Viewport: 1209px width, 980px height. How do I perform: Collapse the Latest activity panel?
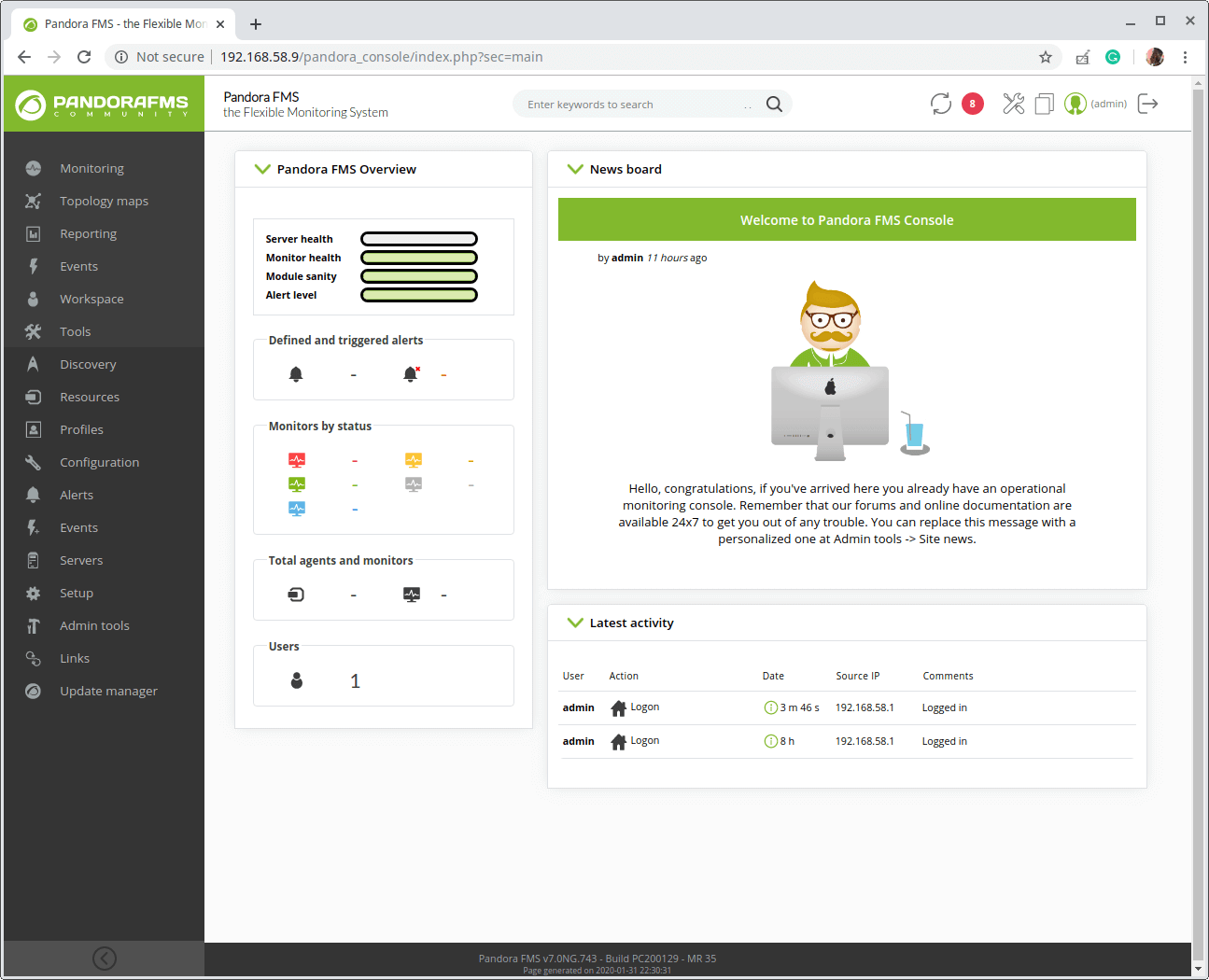click(575, 623)
